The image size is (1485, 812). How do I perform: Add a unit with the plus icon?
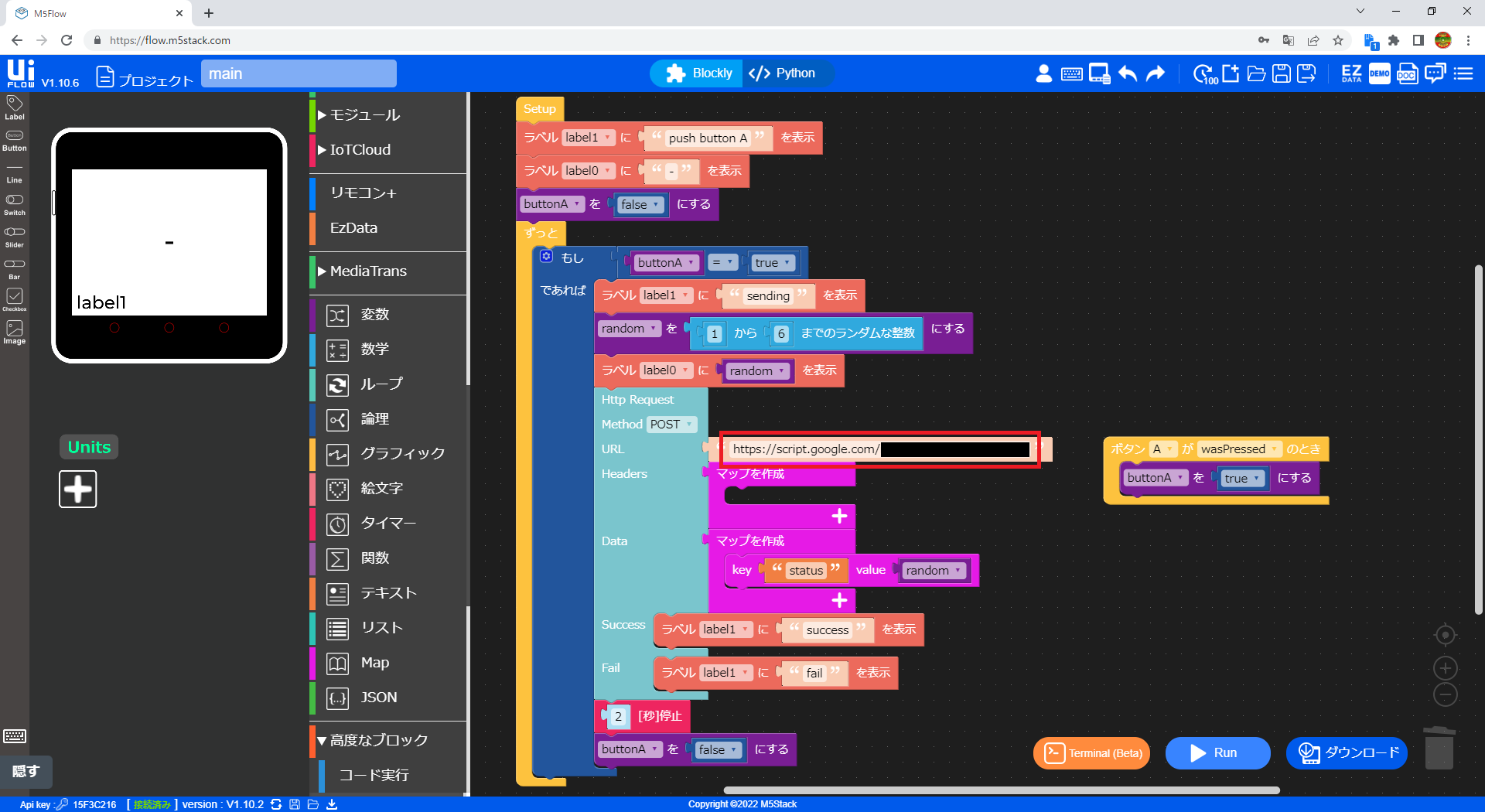78,489
